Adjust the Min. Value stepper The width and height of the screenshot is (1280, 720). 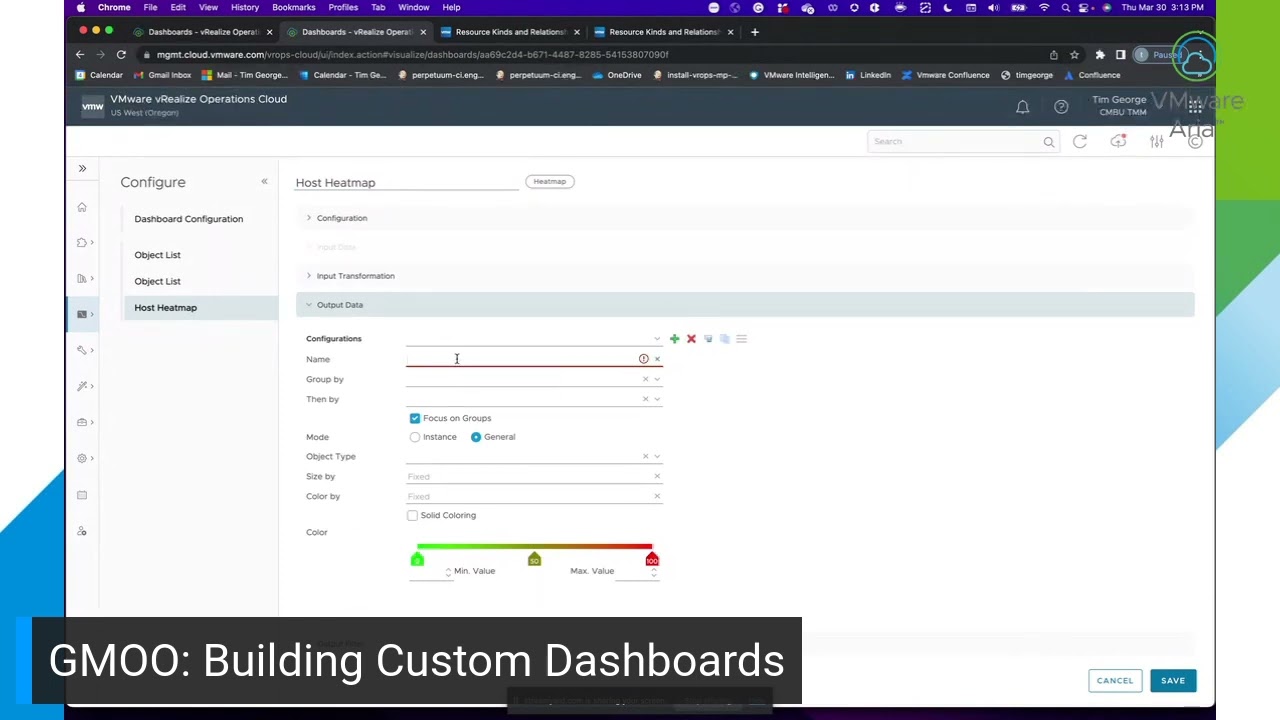click(x=448, y=572)
